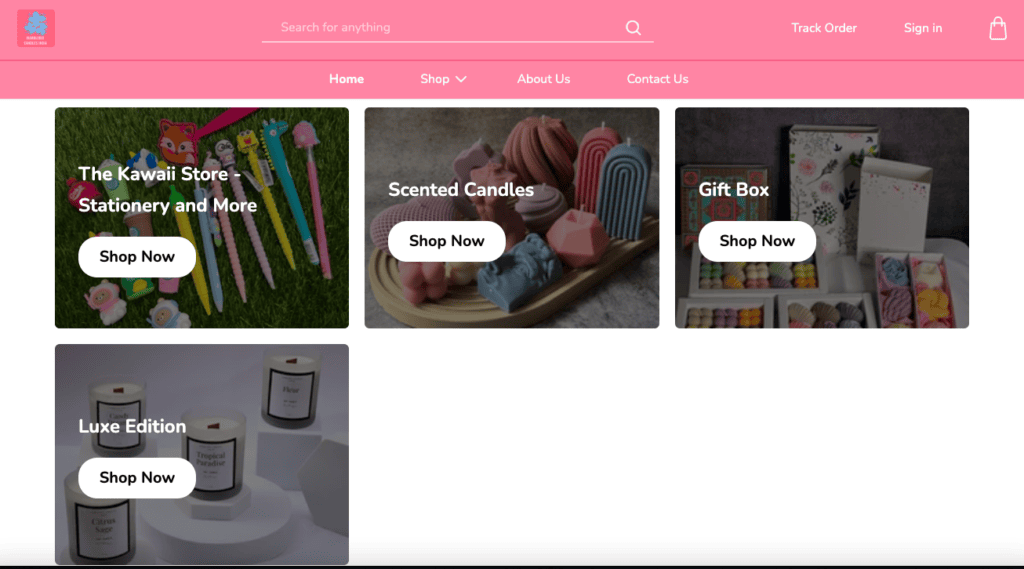1024x569 pixels.
Task: Shop Now for Luxe Edition
Action: [x=136, y=478]
